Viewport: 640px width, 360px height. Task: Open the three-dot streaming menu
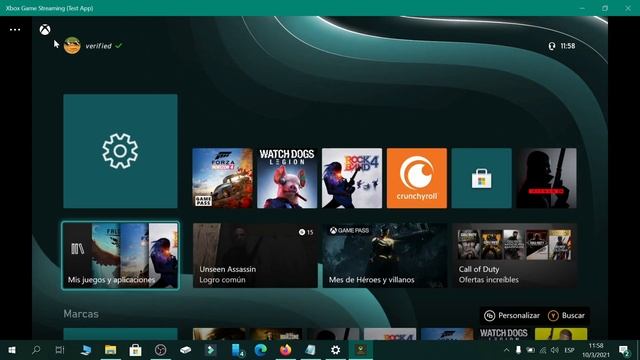click(x=15, y=30)
